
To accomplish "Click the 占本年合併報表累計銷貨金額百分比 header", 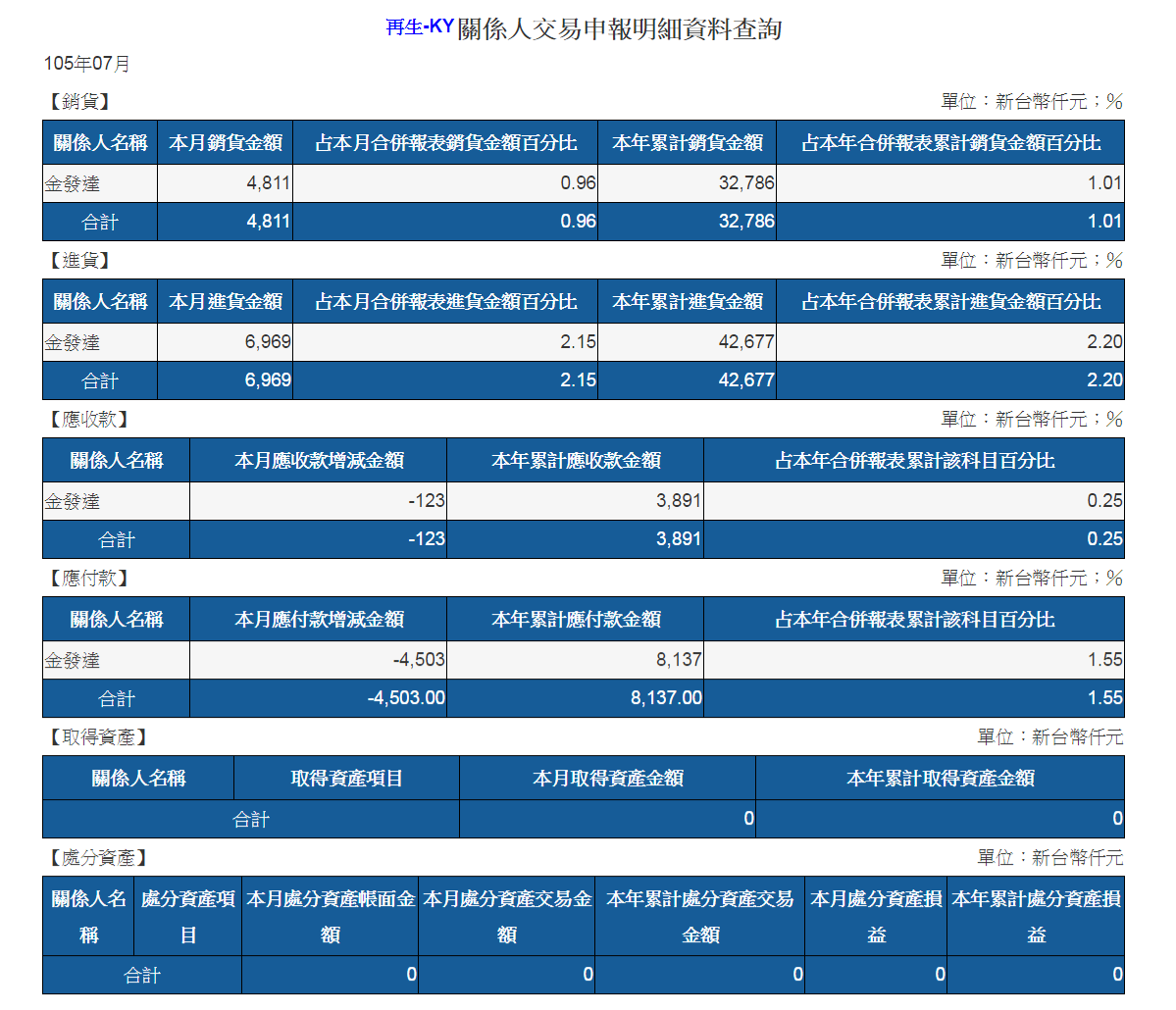I will click(x=950, y=142).
